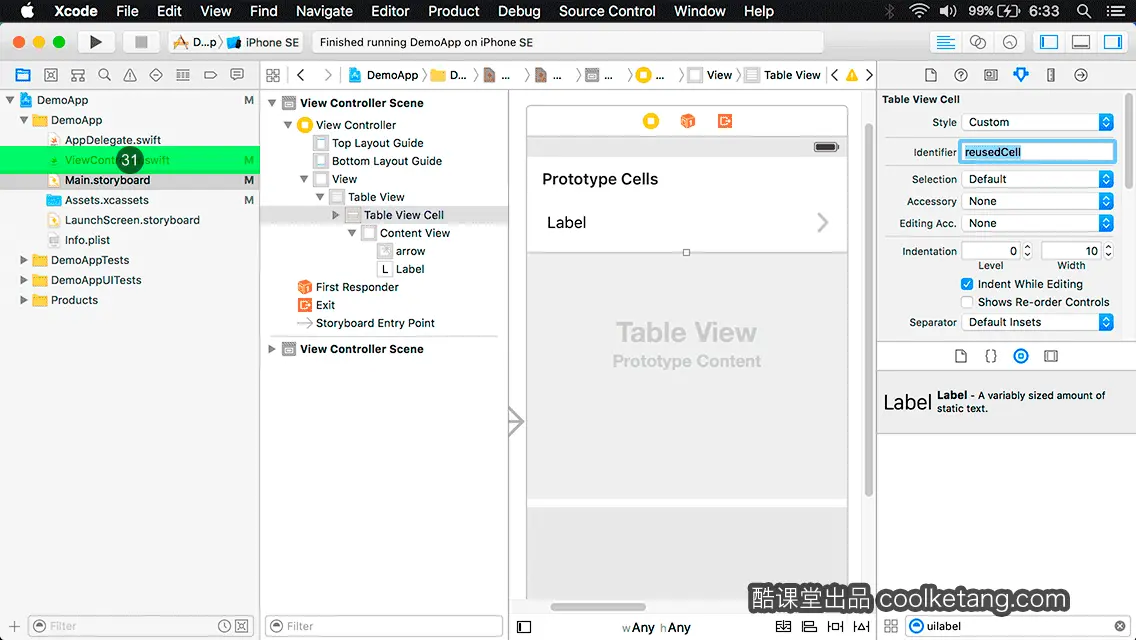Viewport: 1136px width, 640px height.
Task: Open the Project navigator tab
Action: pyautogui.click(x=23, y=75)
